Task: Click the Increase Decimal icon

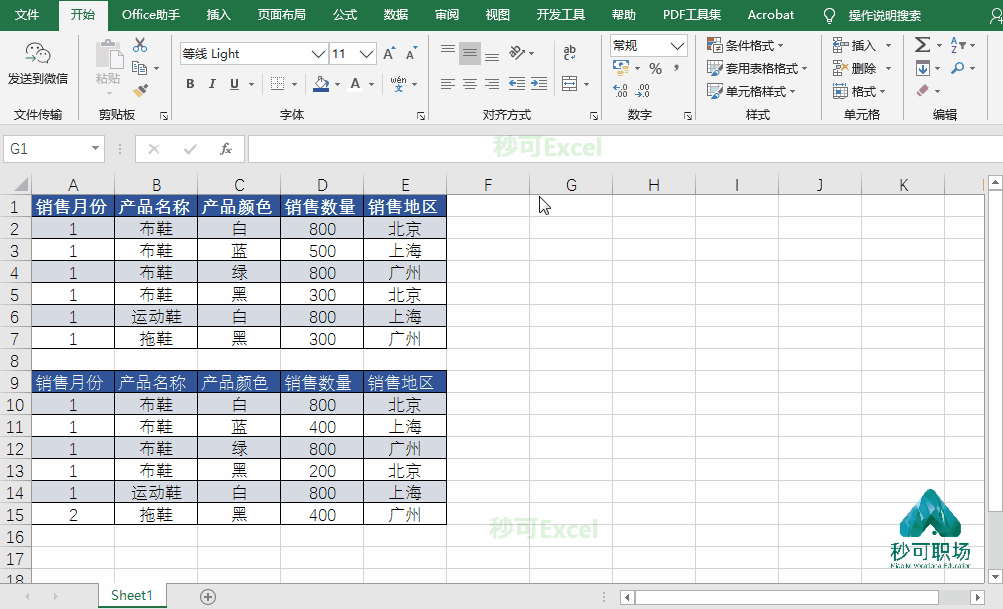Action: [620, 91]
